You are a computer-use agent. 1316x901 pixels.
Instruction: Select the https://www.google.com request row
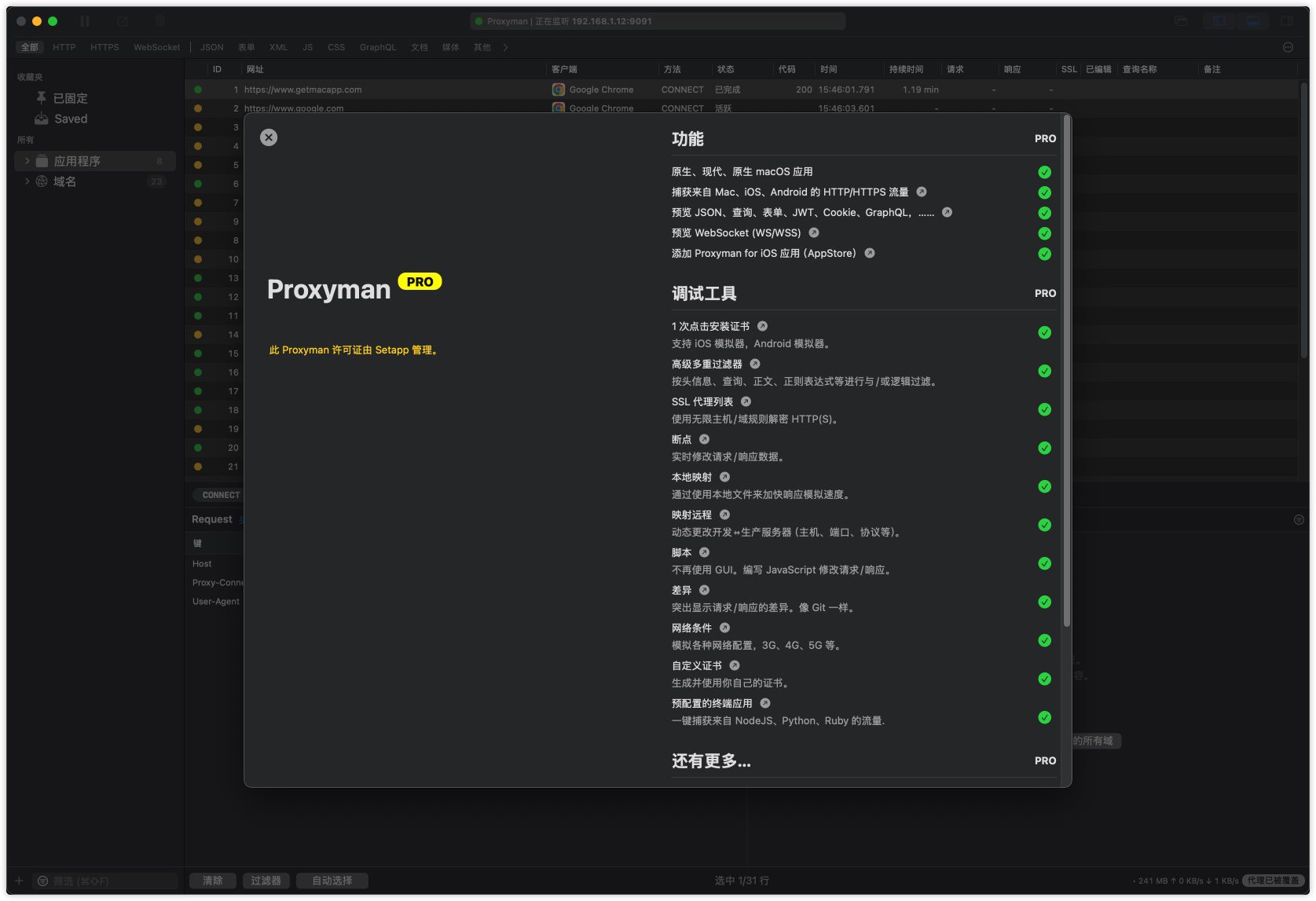pyautogui.click(x=741, y=108)
